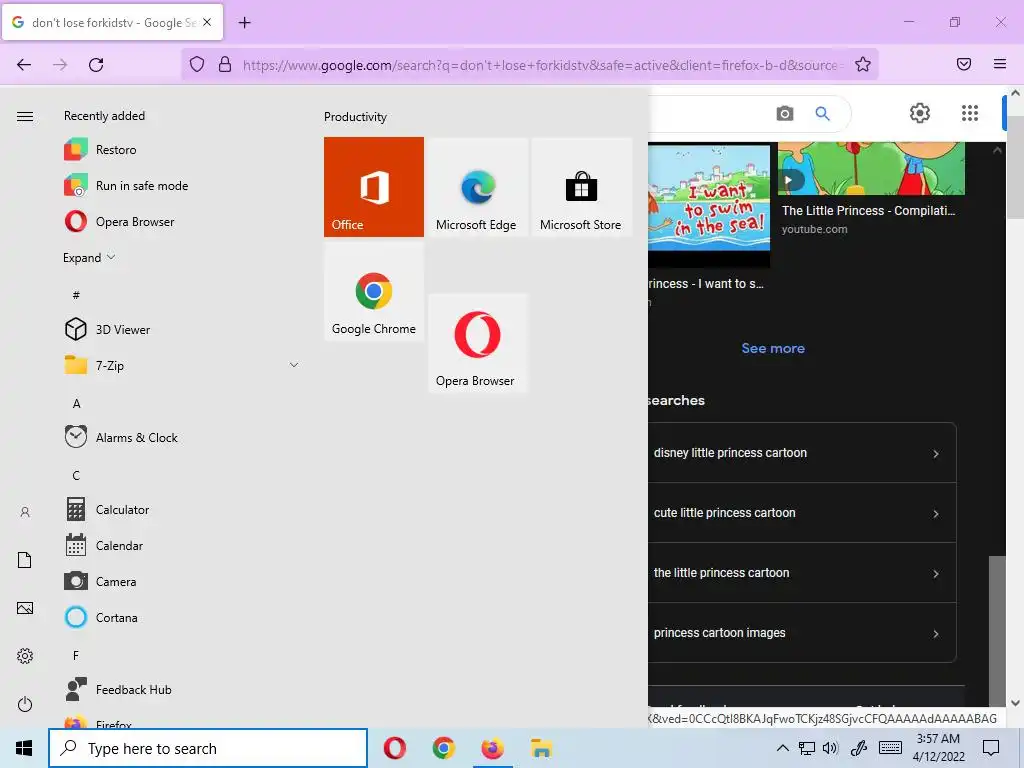Open Pictures from Start sidebar

click(25, 608)
